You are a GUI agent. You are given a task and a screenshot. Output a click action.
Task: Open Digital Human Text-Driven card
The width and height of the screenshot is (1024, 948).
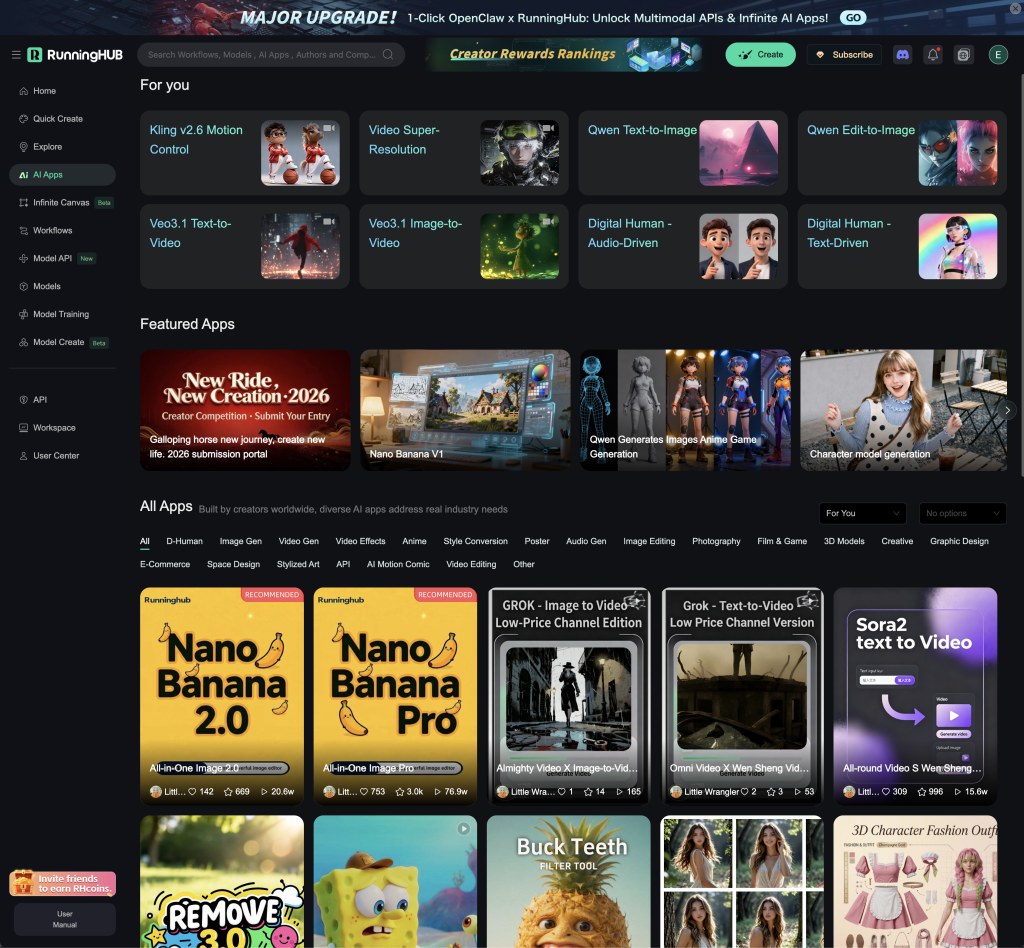902,246
